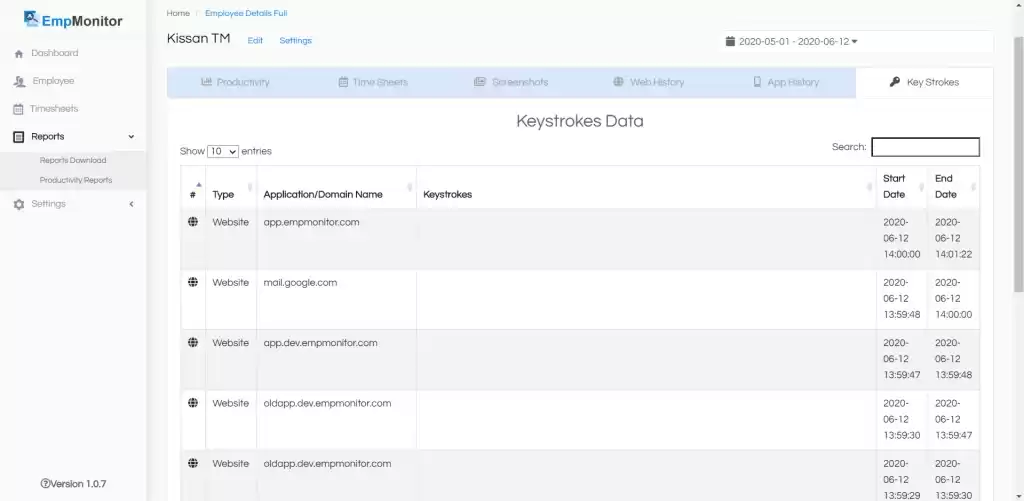This screenshot has height=501, width=1024.
Task: Open Dashboard in the sidebar
Action: coord(55,54)
